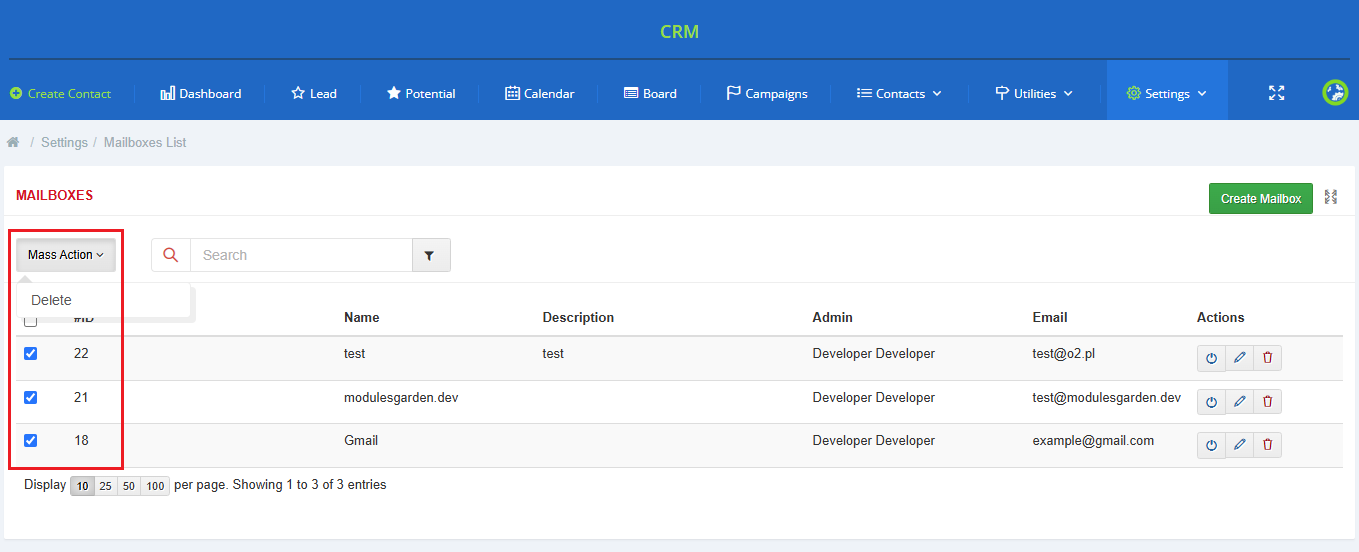Click the Mailboxes List breadcrumb
Image resolution: width=1359 pixels, height=552 pixels.
[x=145, y=143]
